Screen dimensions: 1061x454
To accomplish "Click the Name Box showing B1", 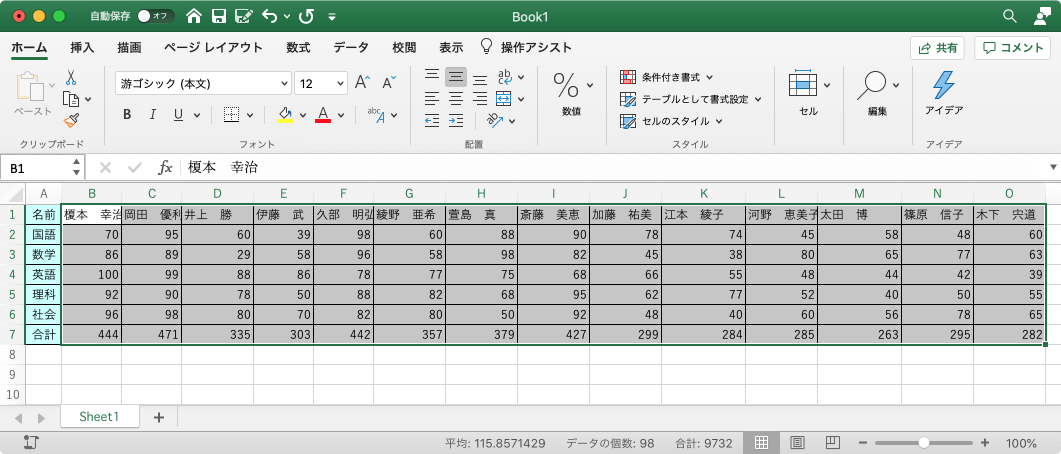I will tap(36, 168).
